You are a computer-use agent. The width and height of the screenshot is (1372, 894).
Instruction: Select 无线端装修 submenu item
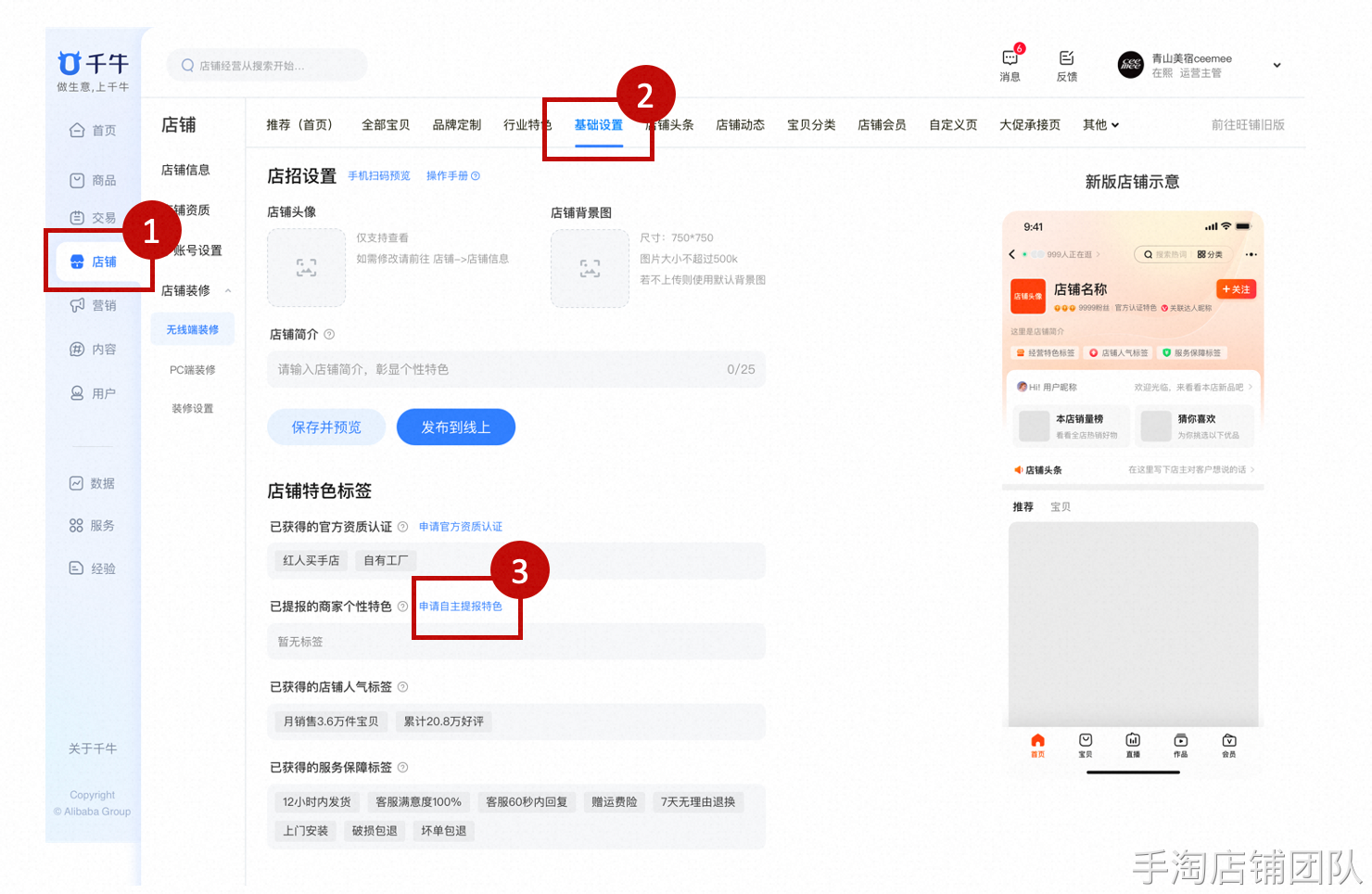click(193, 330)
